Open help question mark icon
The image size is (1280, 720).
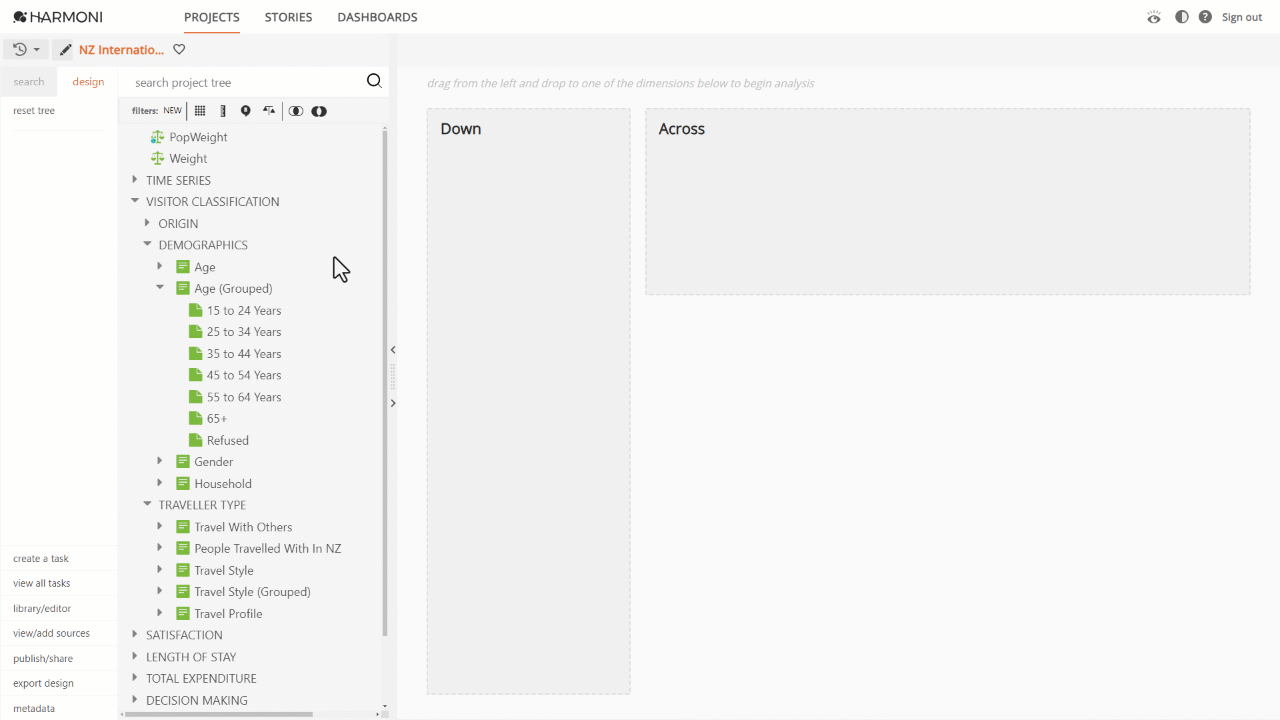pyautogui.click(x=1205, y=17)
